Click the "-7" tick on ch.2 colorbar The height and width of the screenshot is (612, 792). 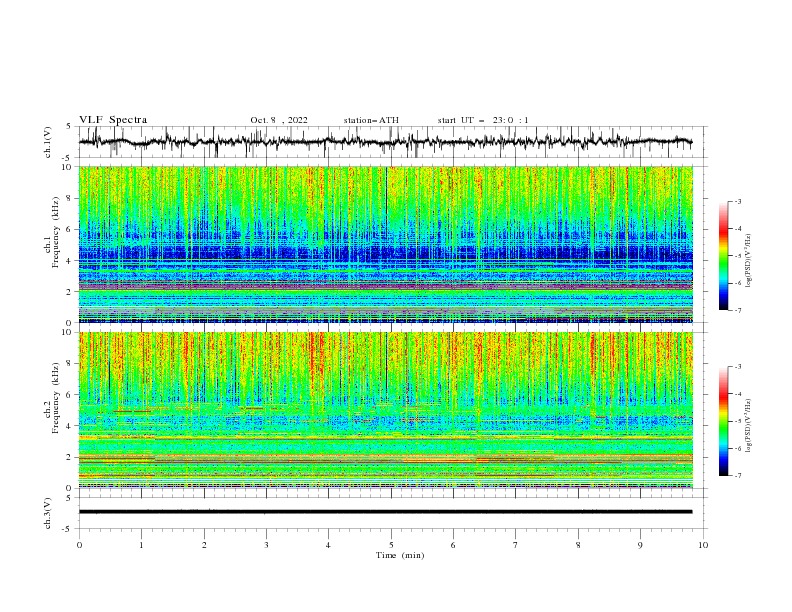pyautogui.click(x=738, y=476)
